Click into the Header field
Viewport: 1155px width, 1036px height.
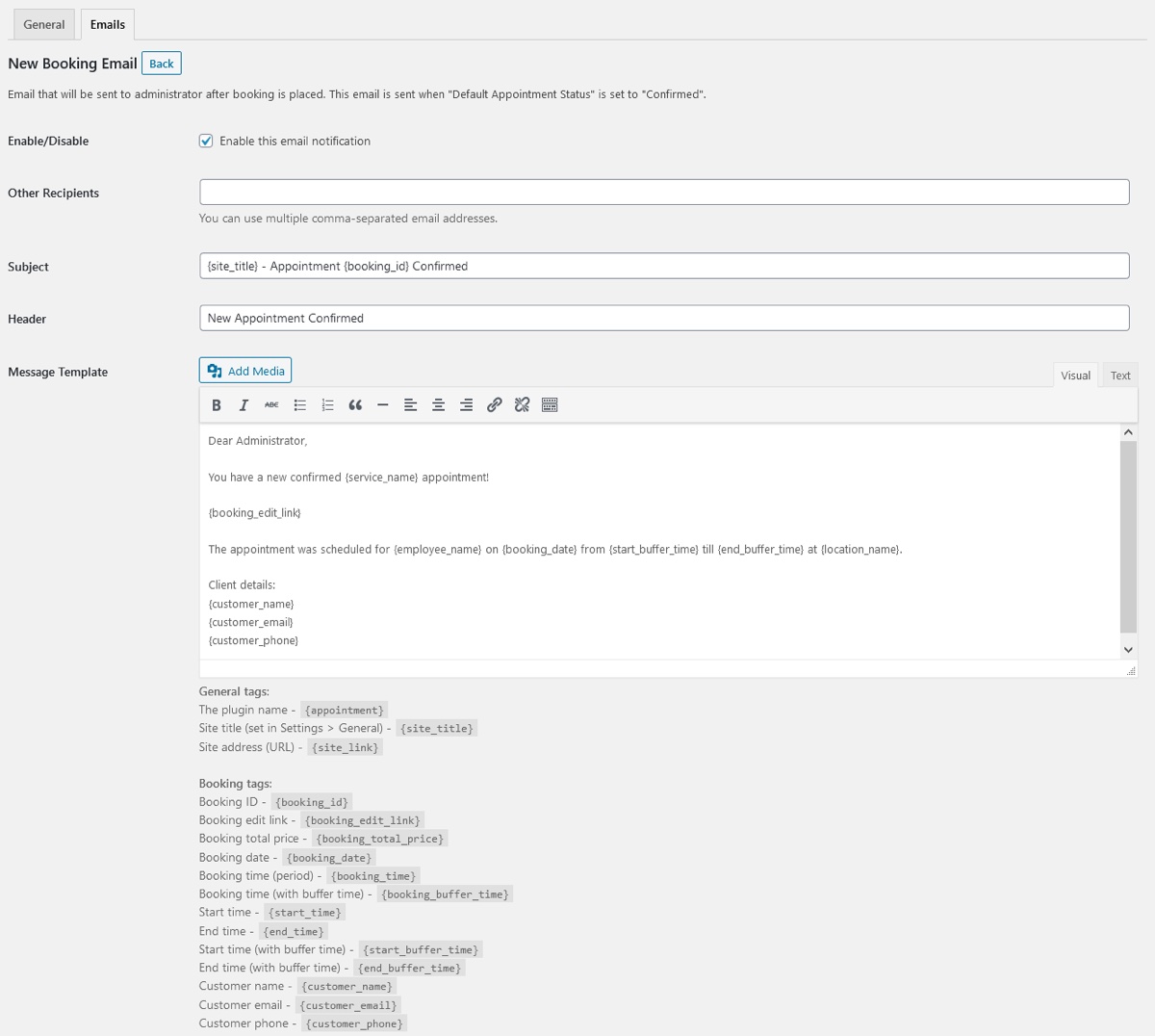click(664, 318)
